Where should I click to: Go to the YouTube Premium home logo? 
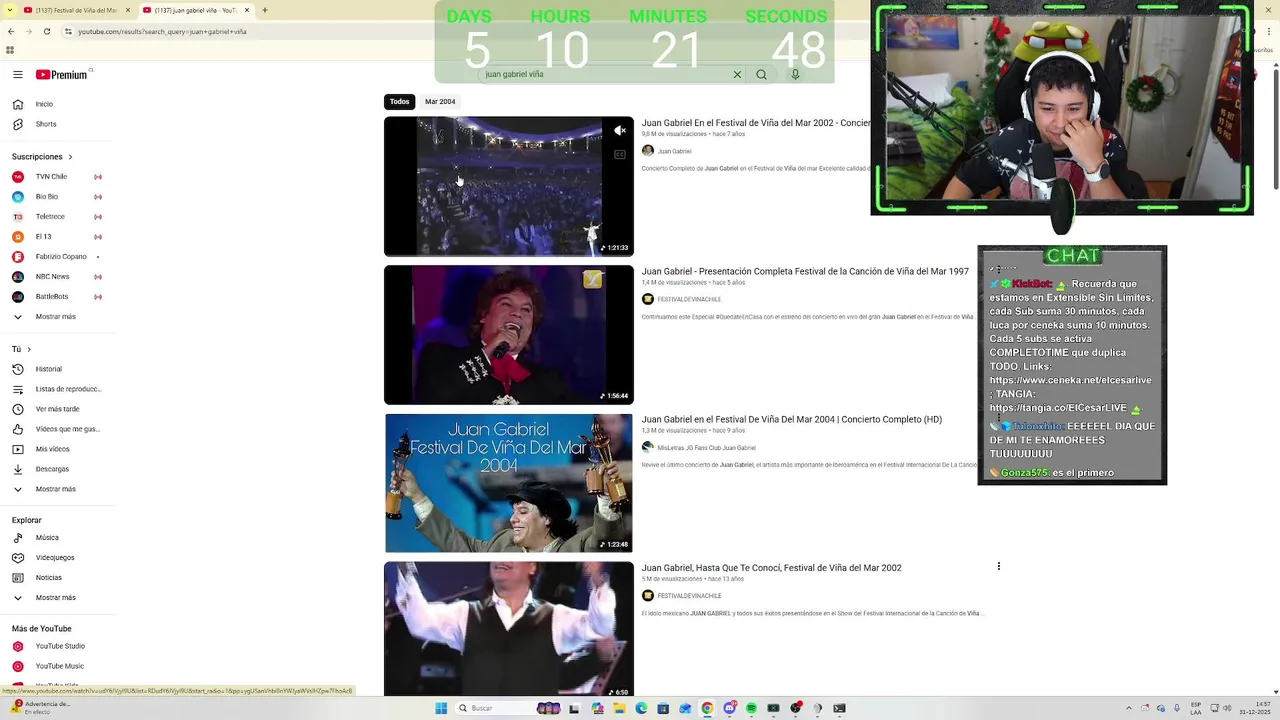(62, 74)
